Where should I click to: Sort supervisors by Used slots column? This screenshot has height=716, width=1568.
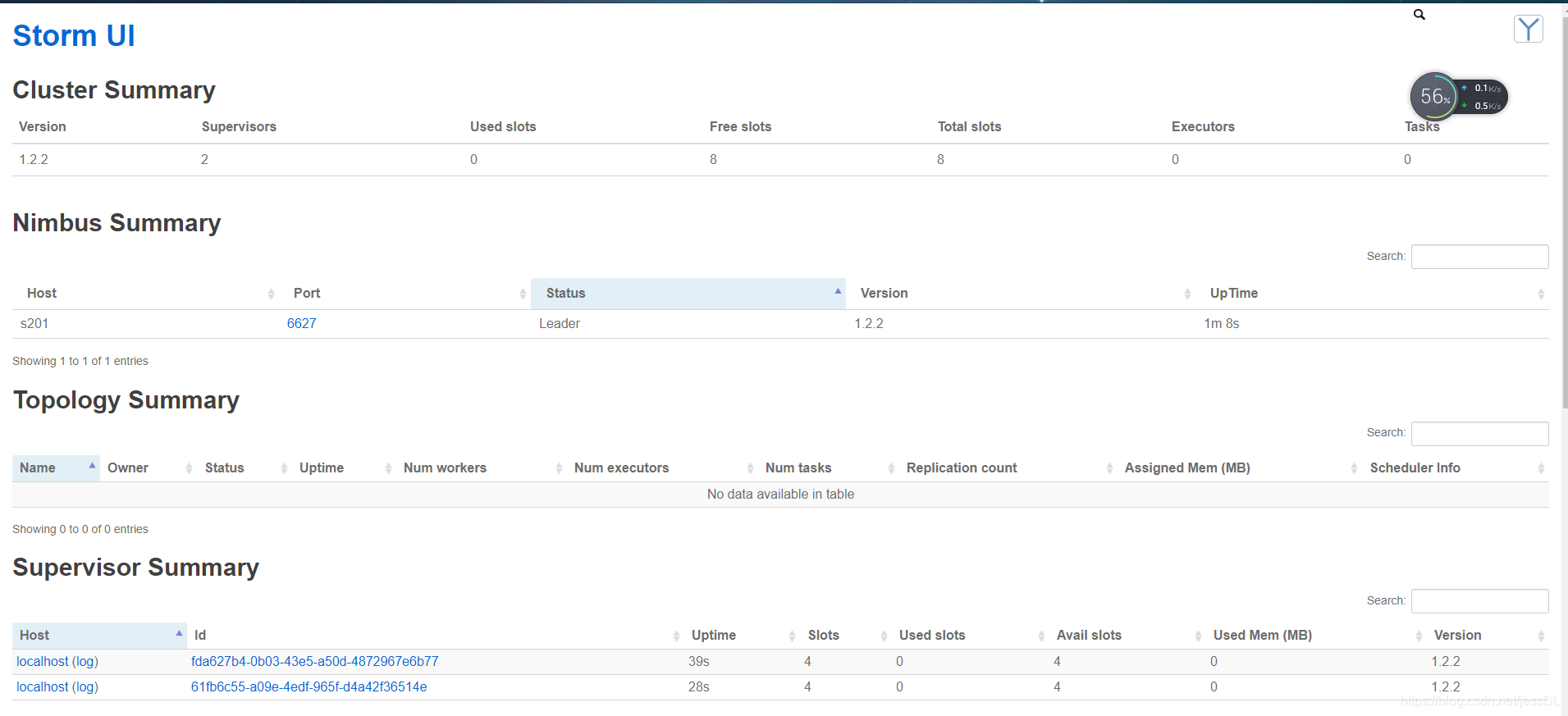(971, 635)
